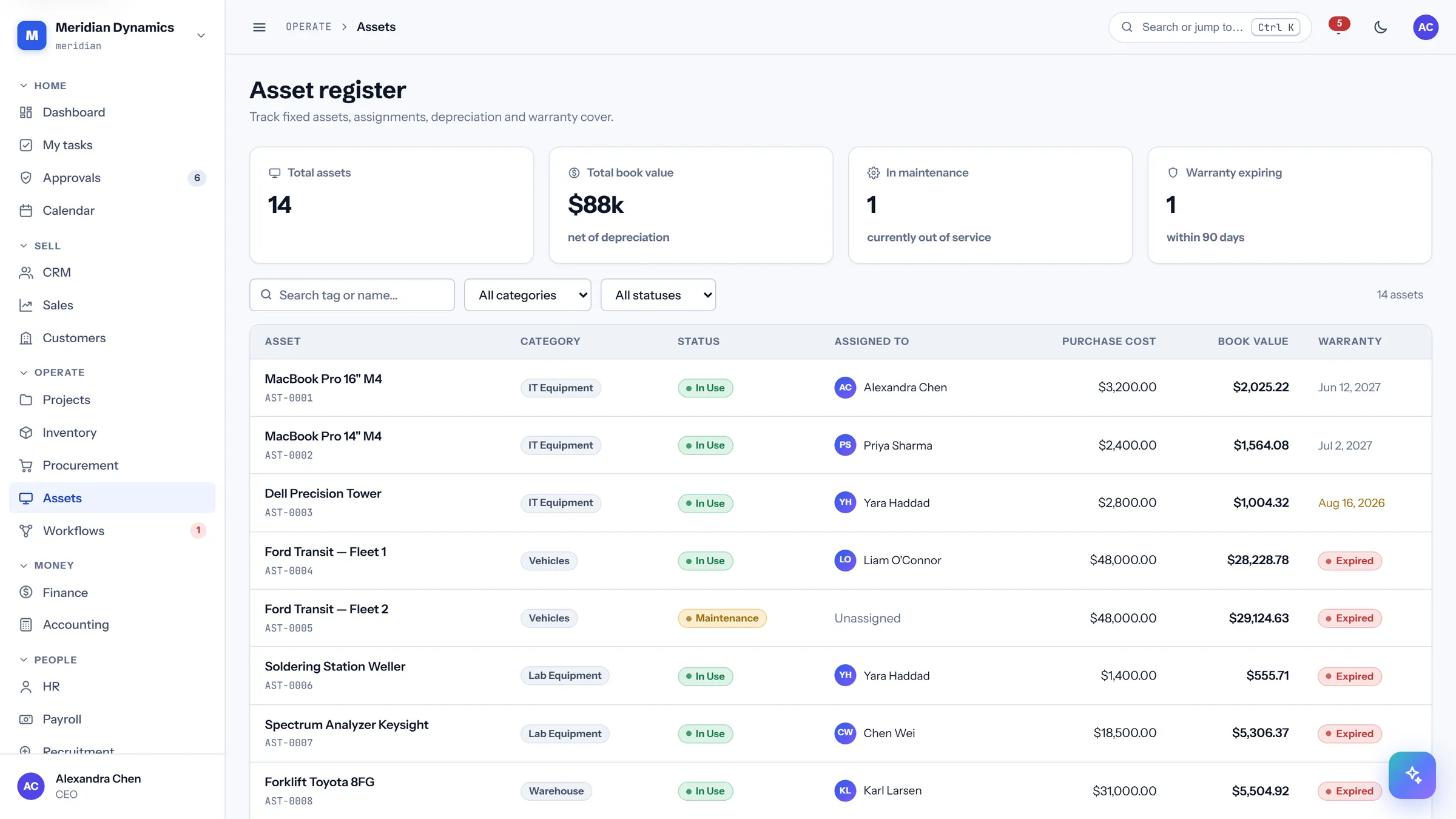Click the Inventory box icon
This screenshot has height=819, width=1456.
coord(26,433)
